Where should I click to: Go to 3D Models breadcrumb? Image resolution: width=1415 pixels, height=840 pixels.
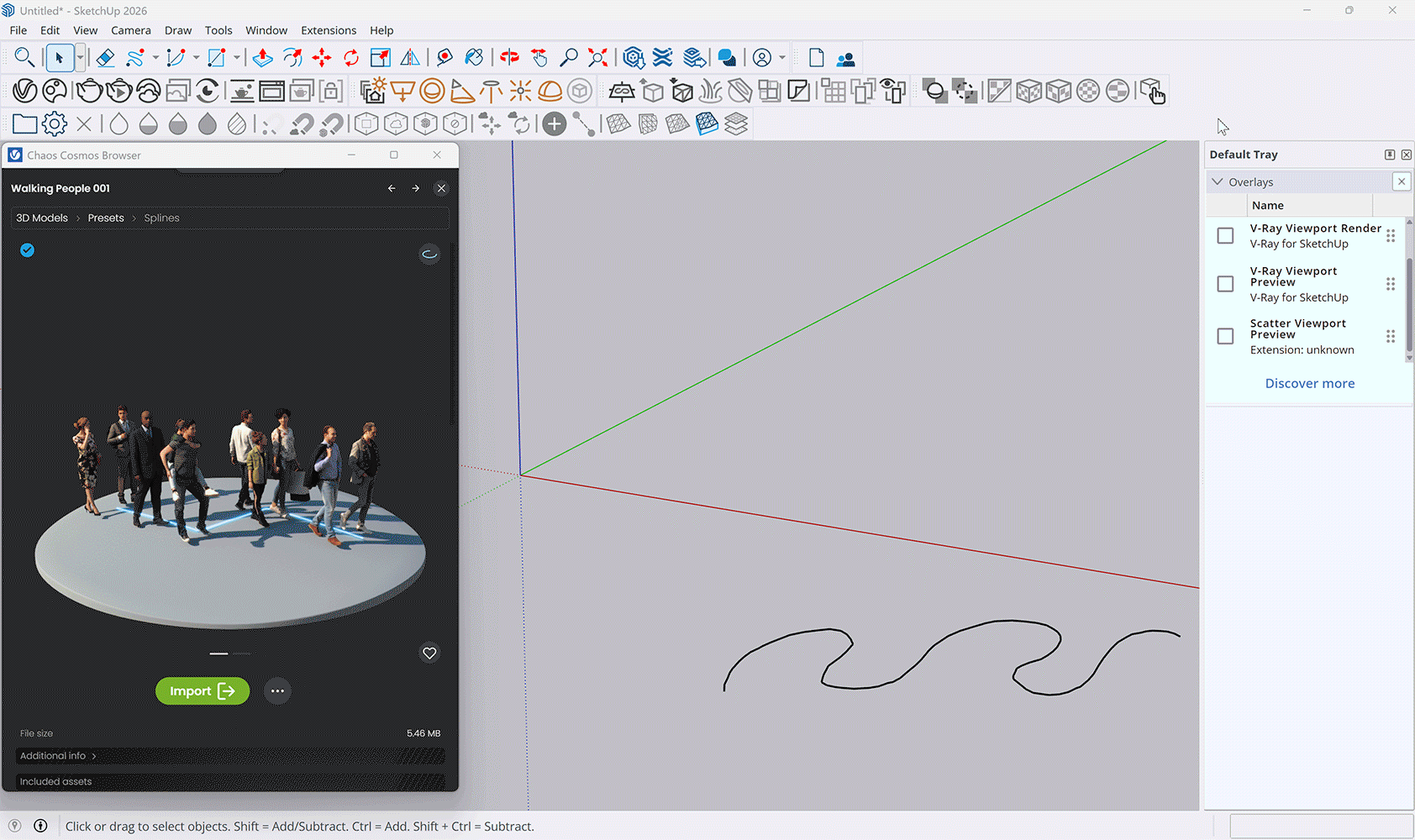(42, 218)
